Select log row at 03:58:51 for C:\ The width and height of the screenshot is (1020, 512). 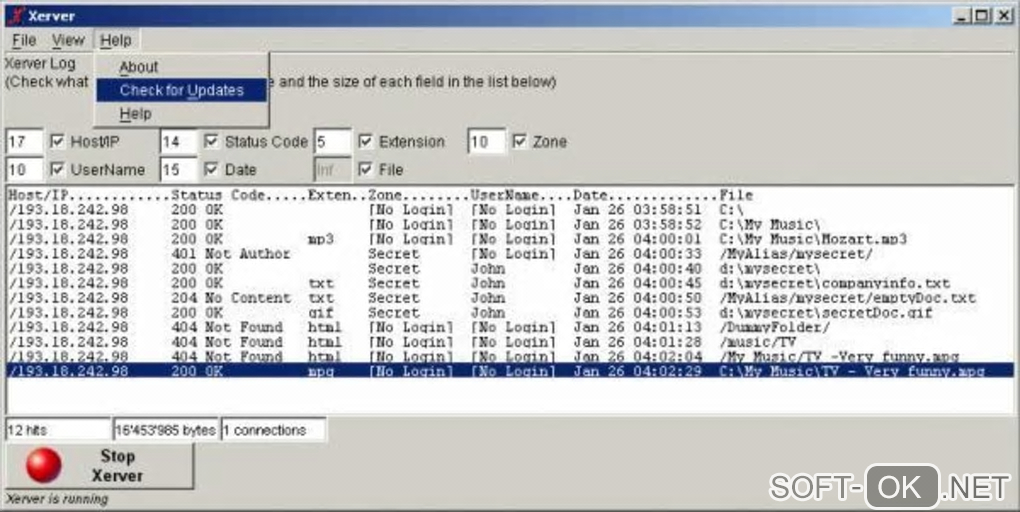[x=510, y=209]
